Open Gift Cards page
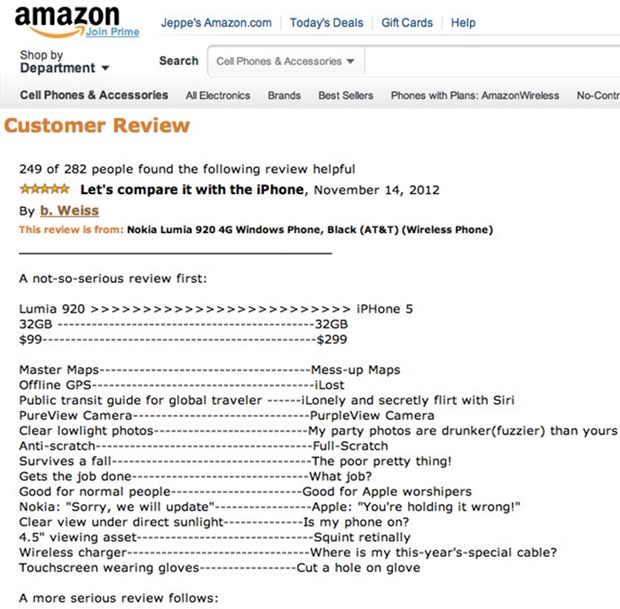The width and height of the screenshot is (620, 609). pos(407,23)
